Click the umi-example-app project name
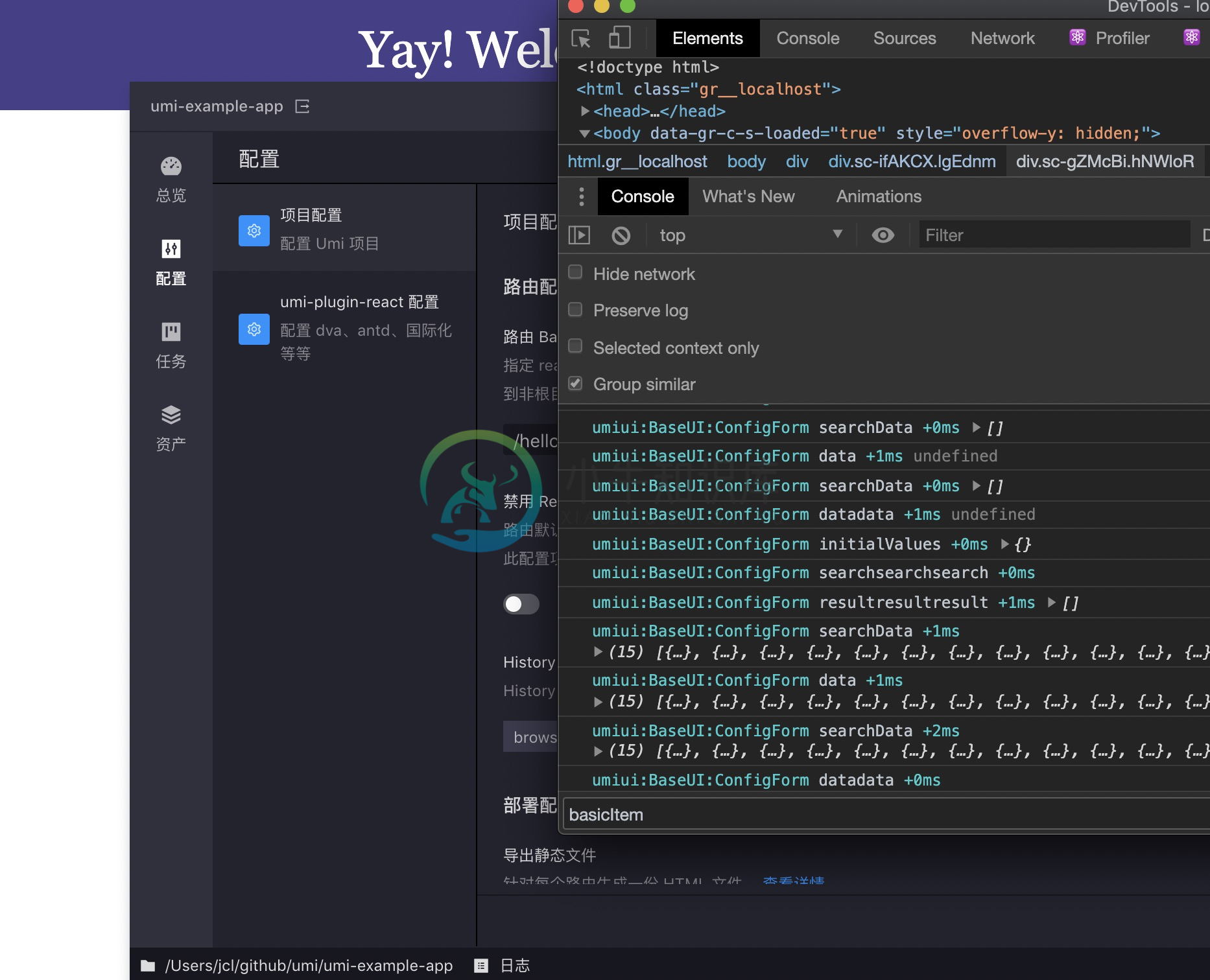Viewport: 1210px width, 980px height. (217, 106)
